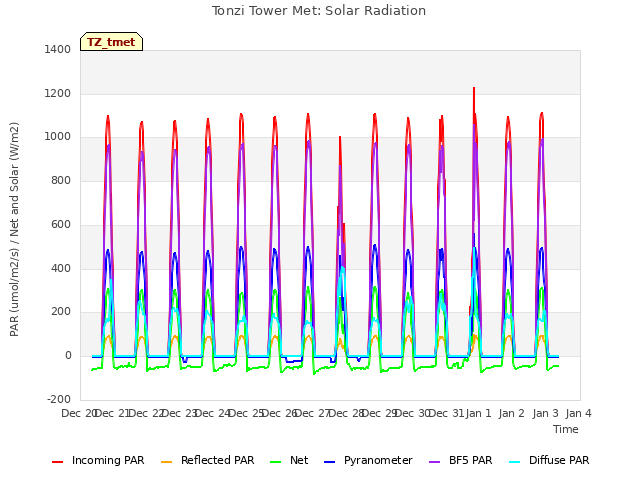Image resolution: width=640 pixels, height=480 pixels.
Task: Click the BF5 PAR legend label
Action: coord(471,460)
